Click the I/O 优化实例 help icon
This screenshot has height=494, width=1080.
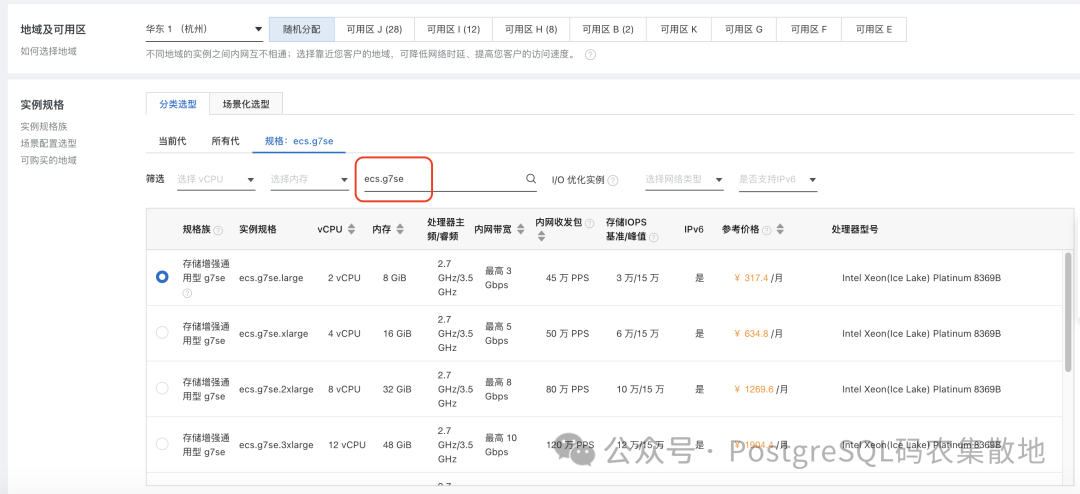[x=612, y=180]
